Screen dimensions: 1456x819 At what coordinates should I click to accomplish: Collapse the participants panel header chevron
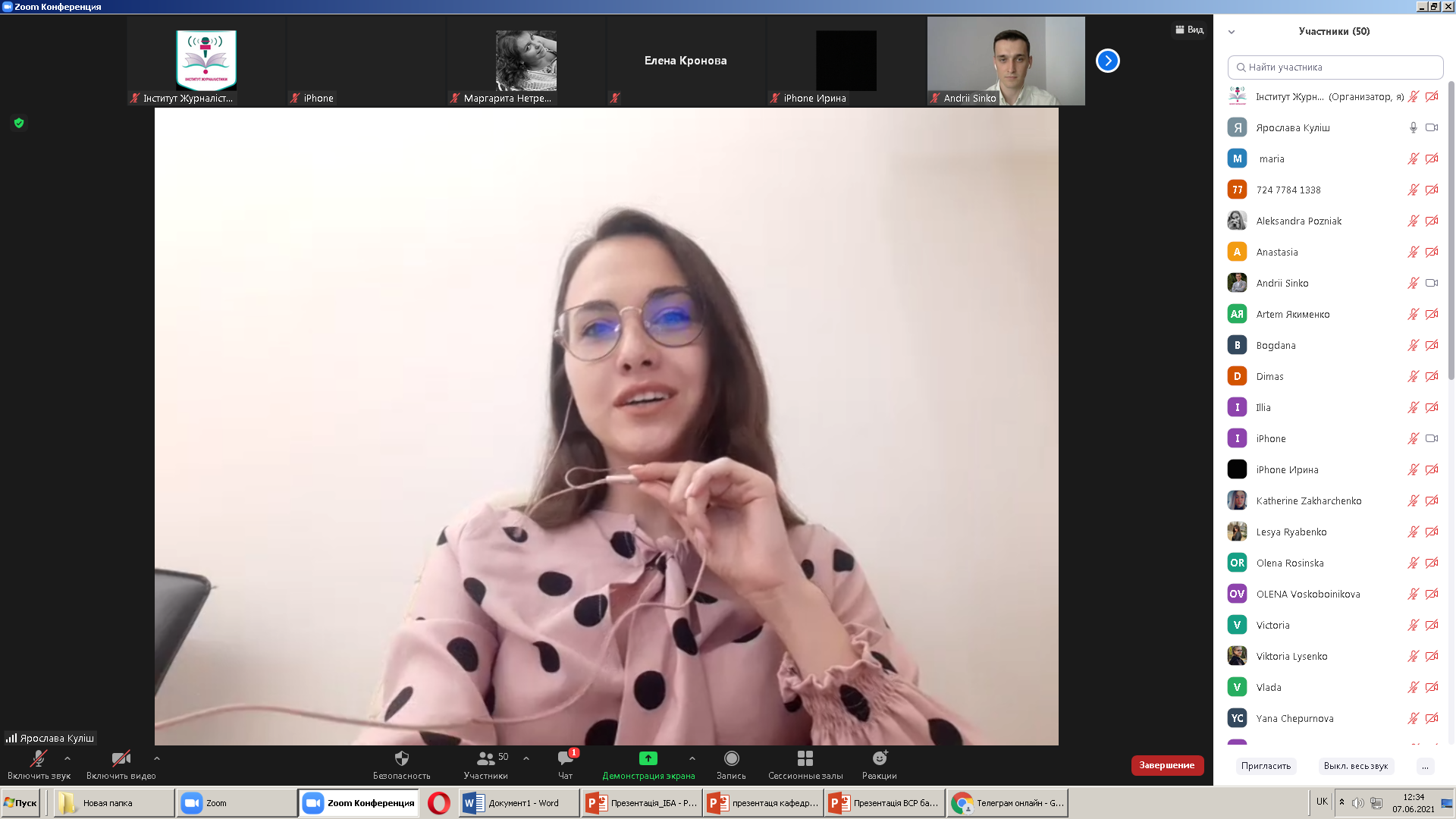1232,32
